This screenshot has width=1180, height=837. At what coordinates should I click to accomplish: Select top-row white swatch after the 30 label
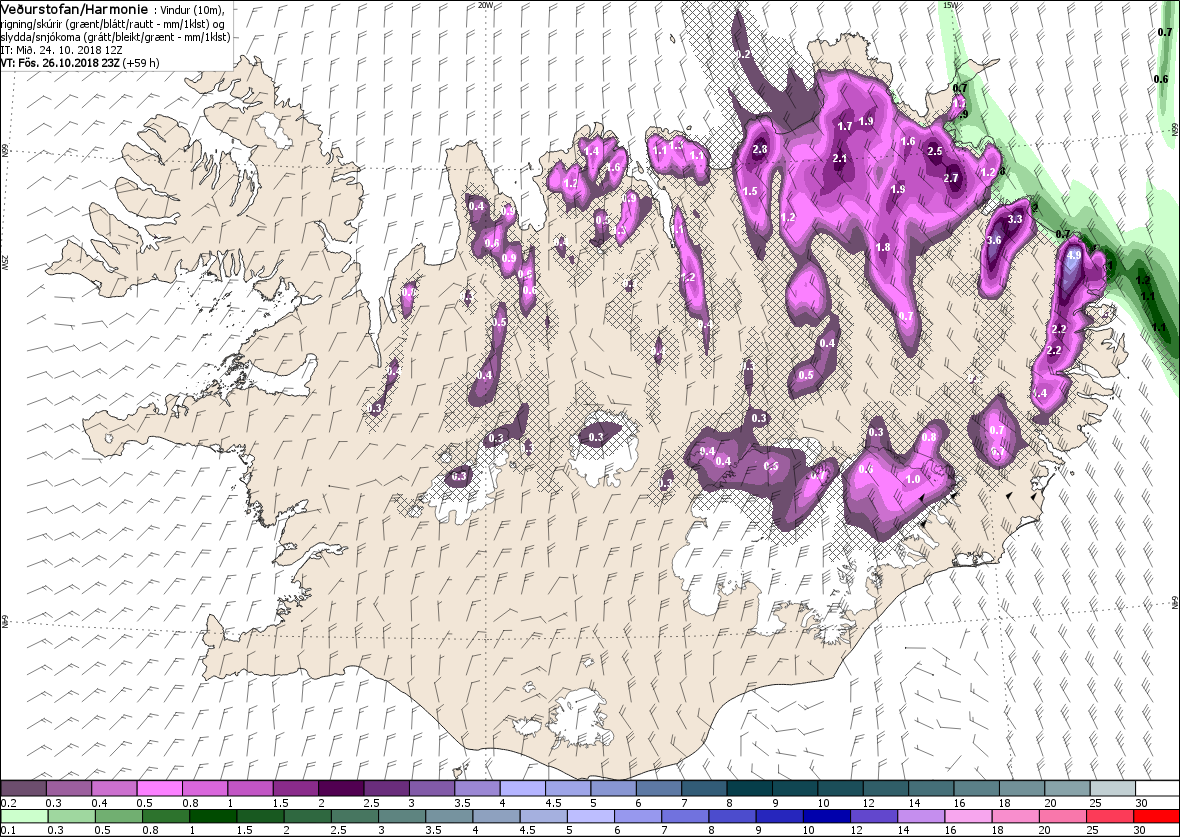tap(1158, 788)
